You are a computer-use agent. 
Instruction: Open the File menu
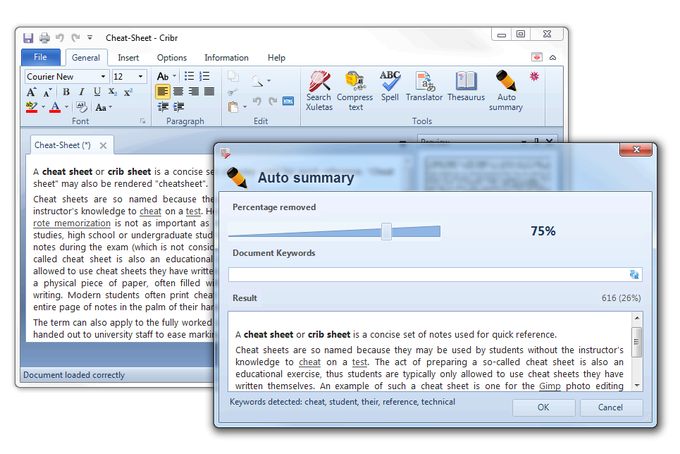pos(41,57)
